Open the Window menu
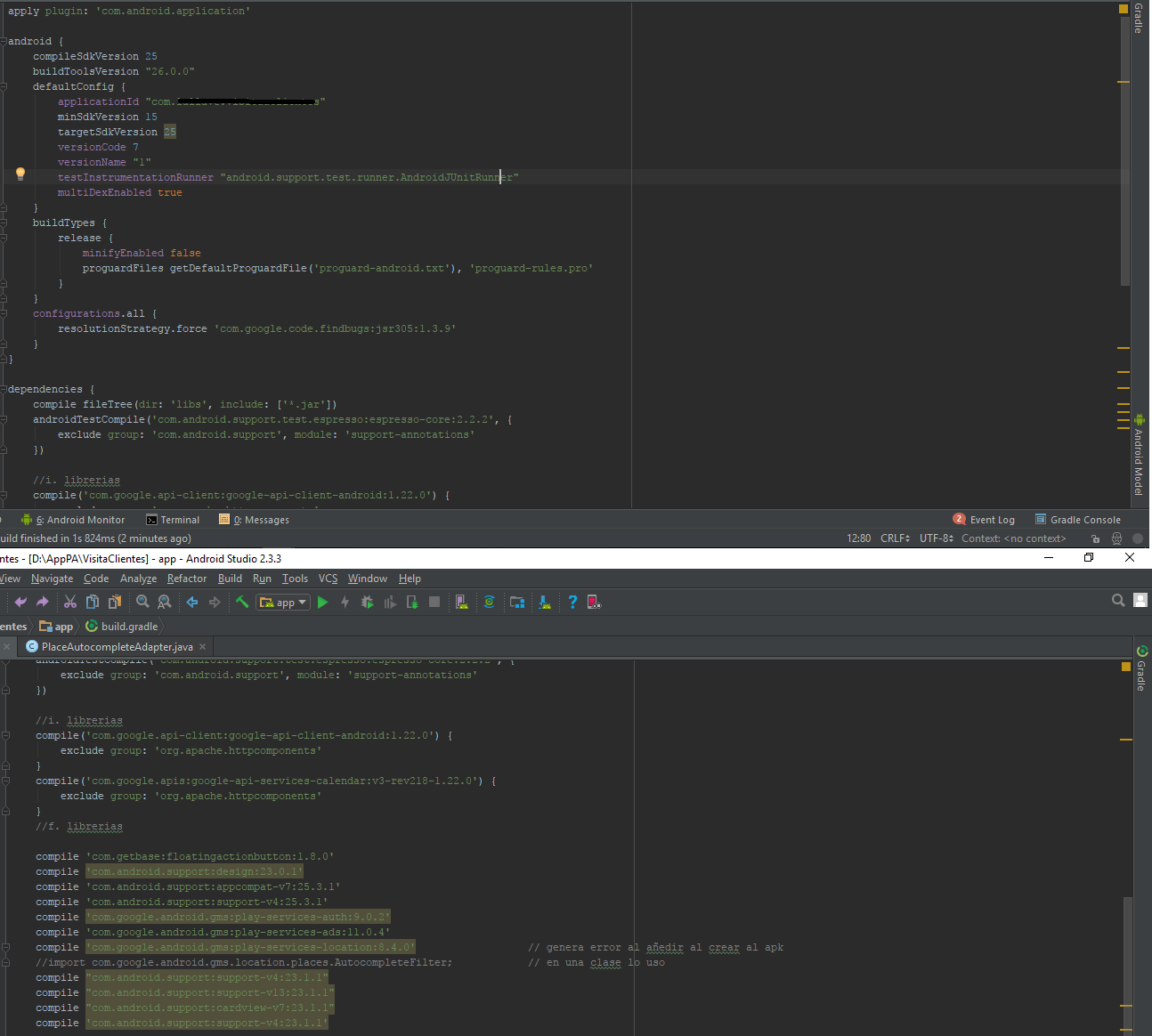Image resolution: width=1152 pixels, height=1036 pixels. click(368, 579)
